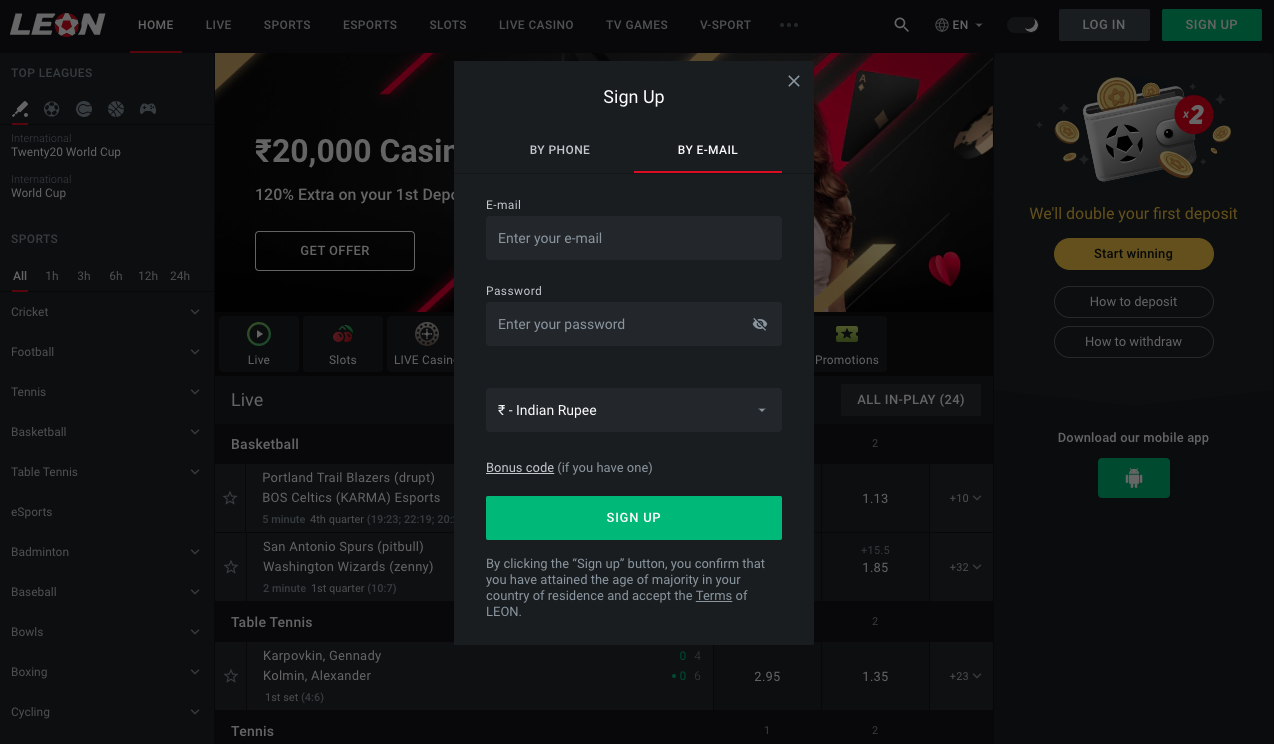Select the football icon in Top Leagues
This screenshot has width=1274, height=744.
[x=52, y=109]
